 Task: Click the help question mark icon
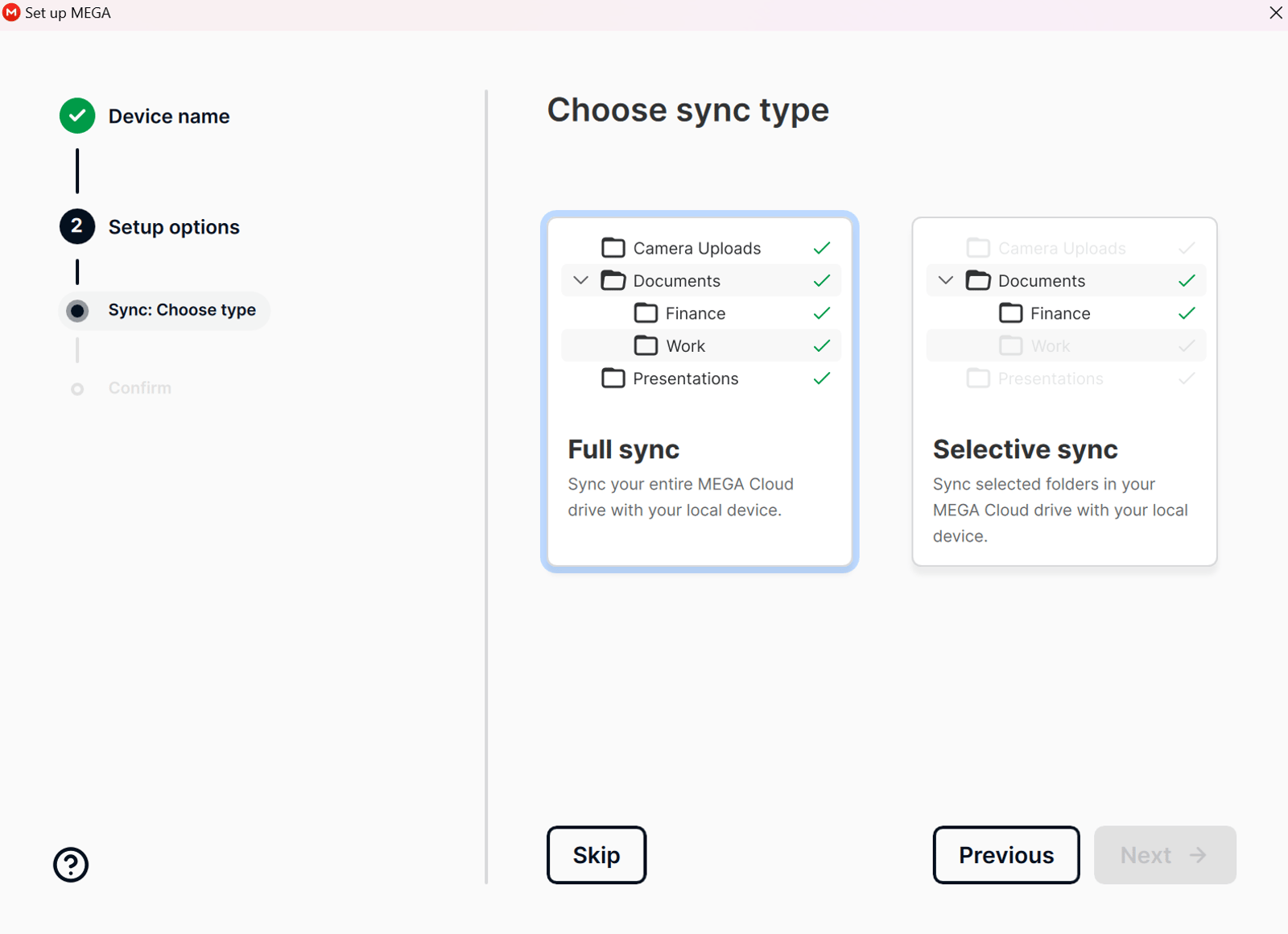71,865
